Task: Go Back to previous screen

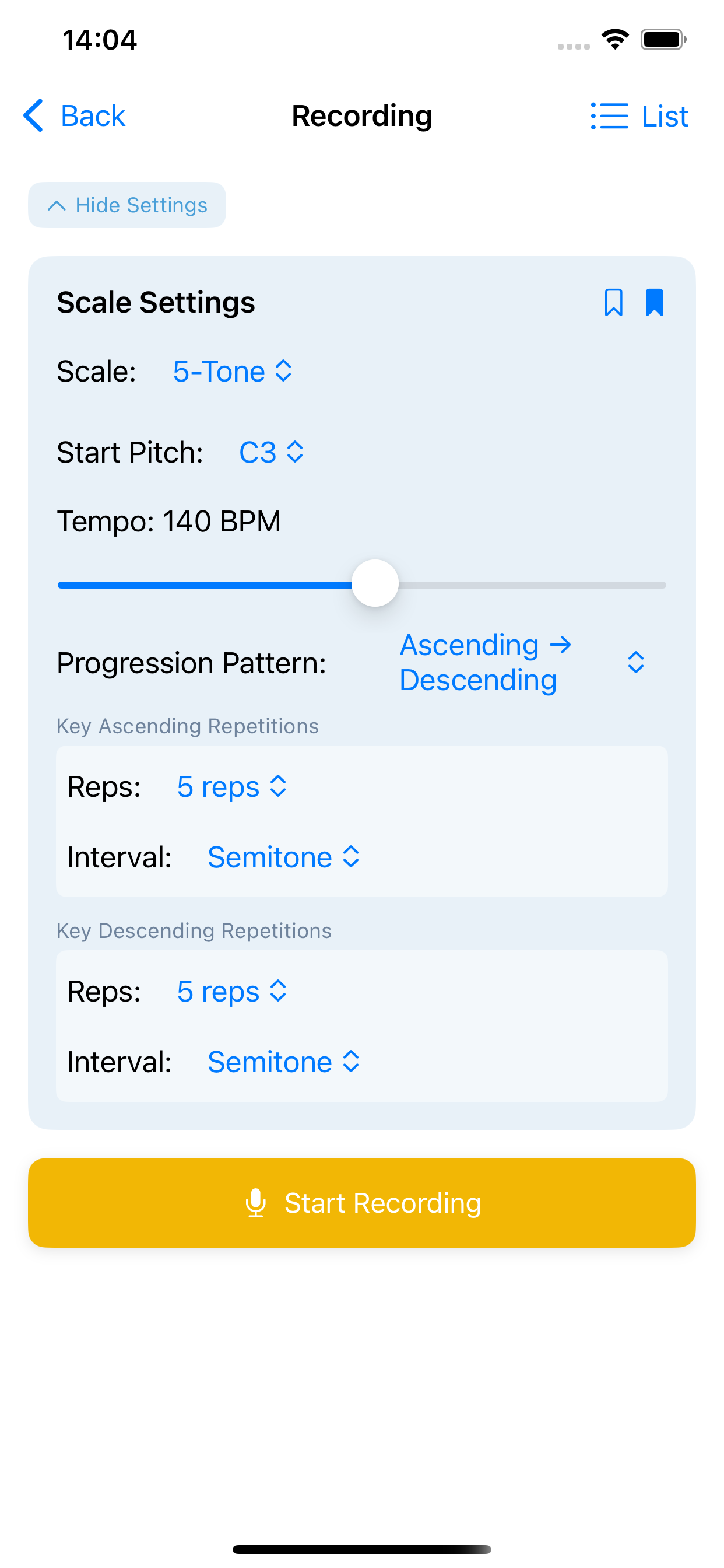Action: (x=93, y=116)
